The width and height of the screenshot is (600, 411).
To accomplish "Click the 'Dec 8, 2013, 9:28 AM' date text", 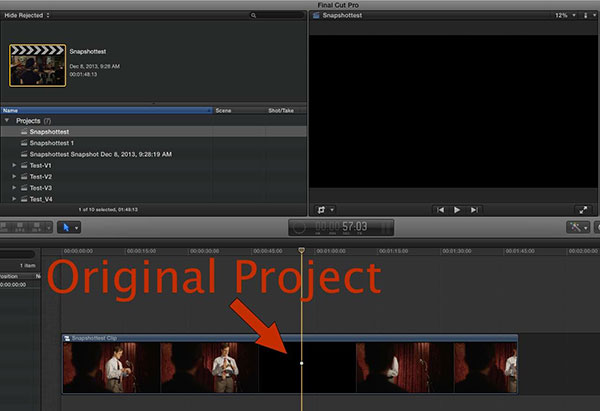I will 95,66.
